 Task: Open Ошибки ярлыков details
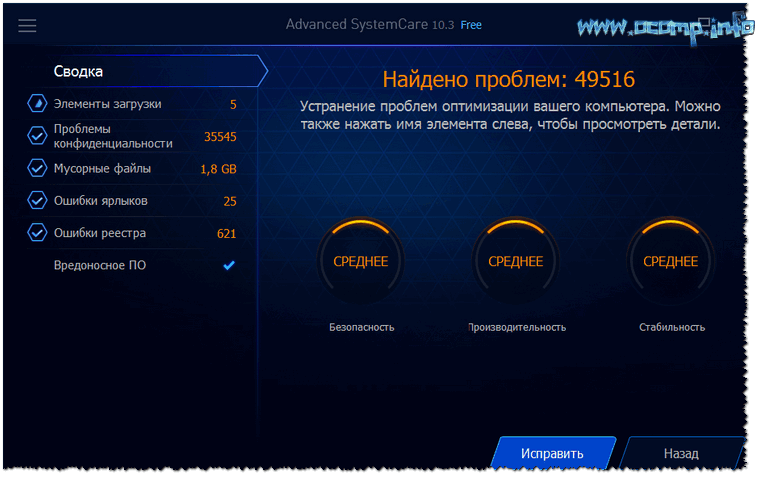click(100, 201)
